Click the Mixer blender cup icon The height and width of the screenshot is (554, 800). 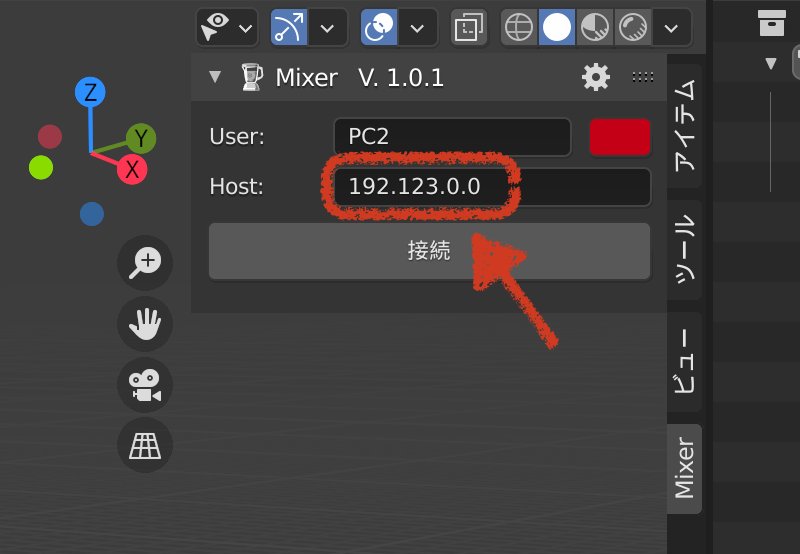pos(252,77)
